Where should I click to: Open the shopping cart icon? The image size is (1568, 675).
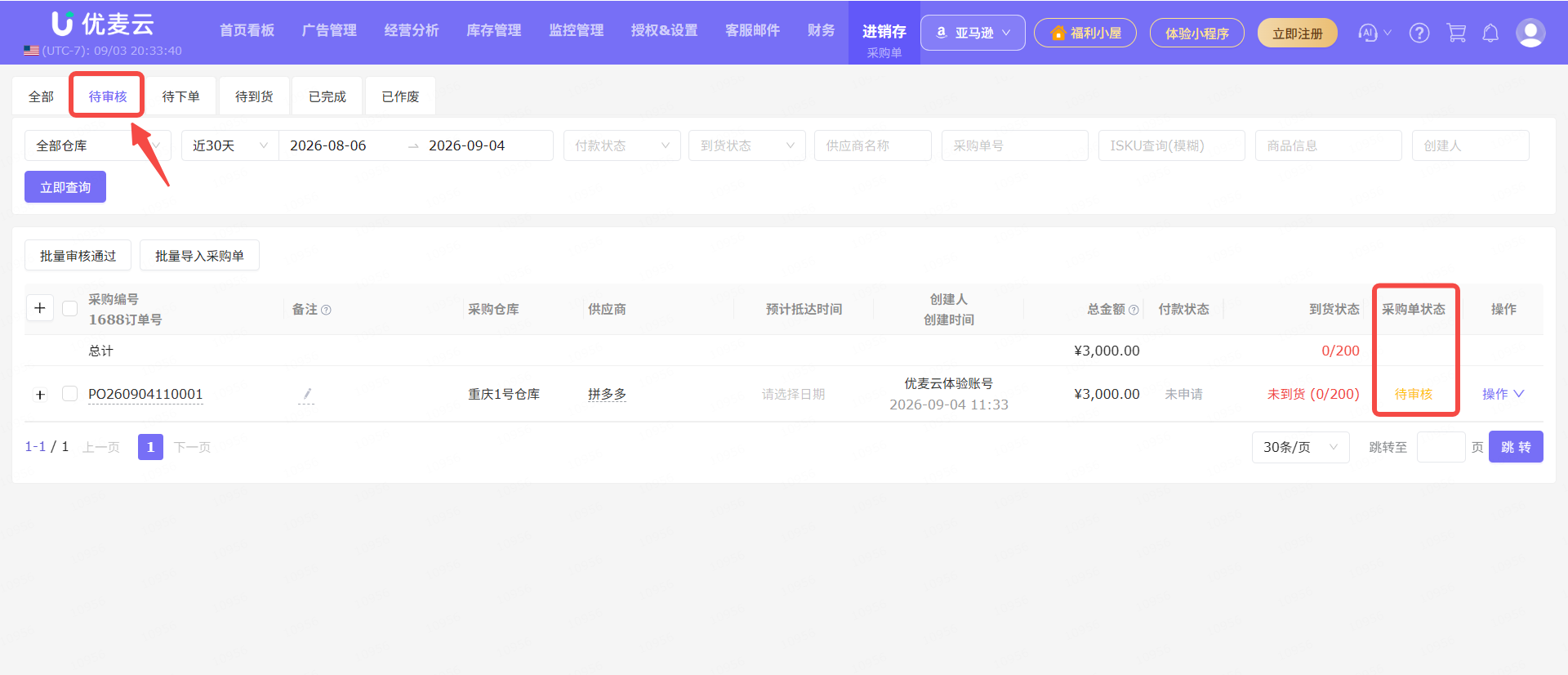1456,33
